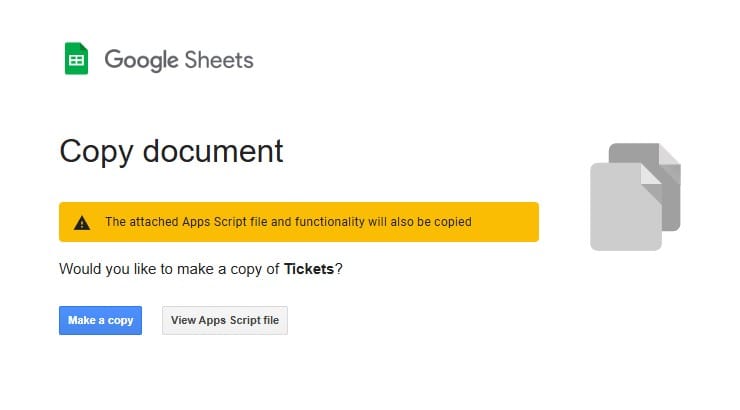Image resolution: width=740 pixels, height=410 pixels.
Task: Click the yellow Apps Script warning text
Action: [288, 222]
